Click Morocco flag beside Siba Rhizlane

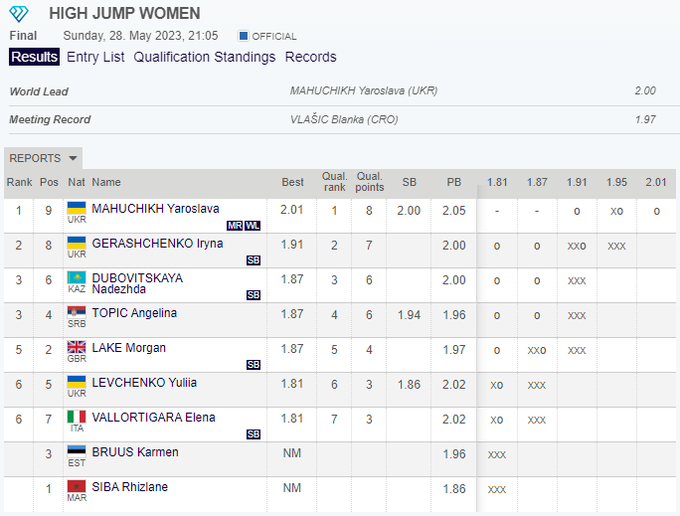(x=76, y=487)
